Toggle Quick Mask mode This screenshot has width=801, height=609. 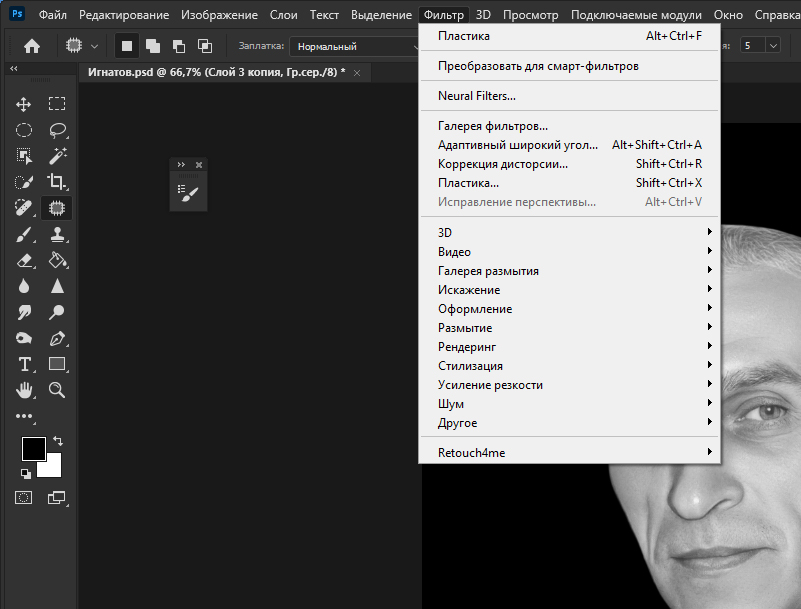pos(23,498)
